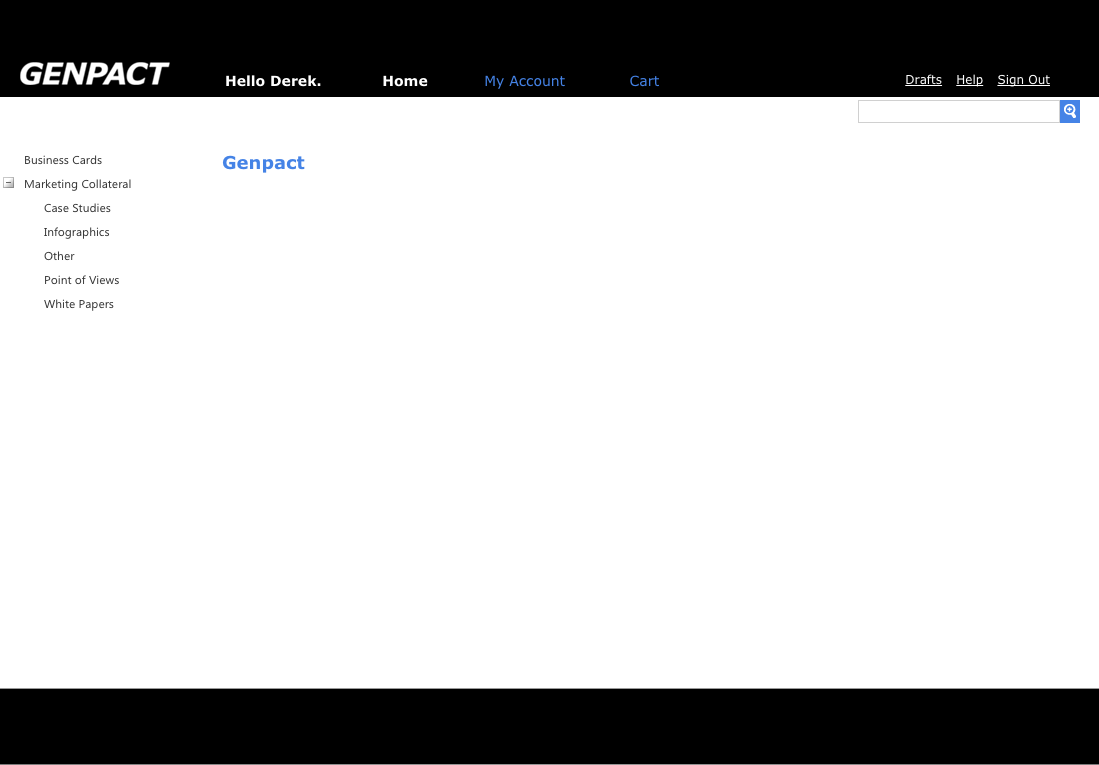Open Case Studies subcategory

[x=77, y=208]
